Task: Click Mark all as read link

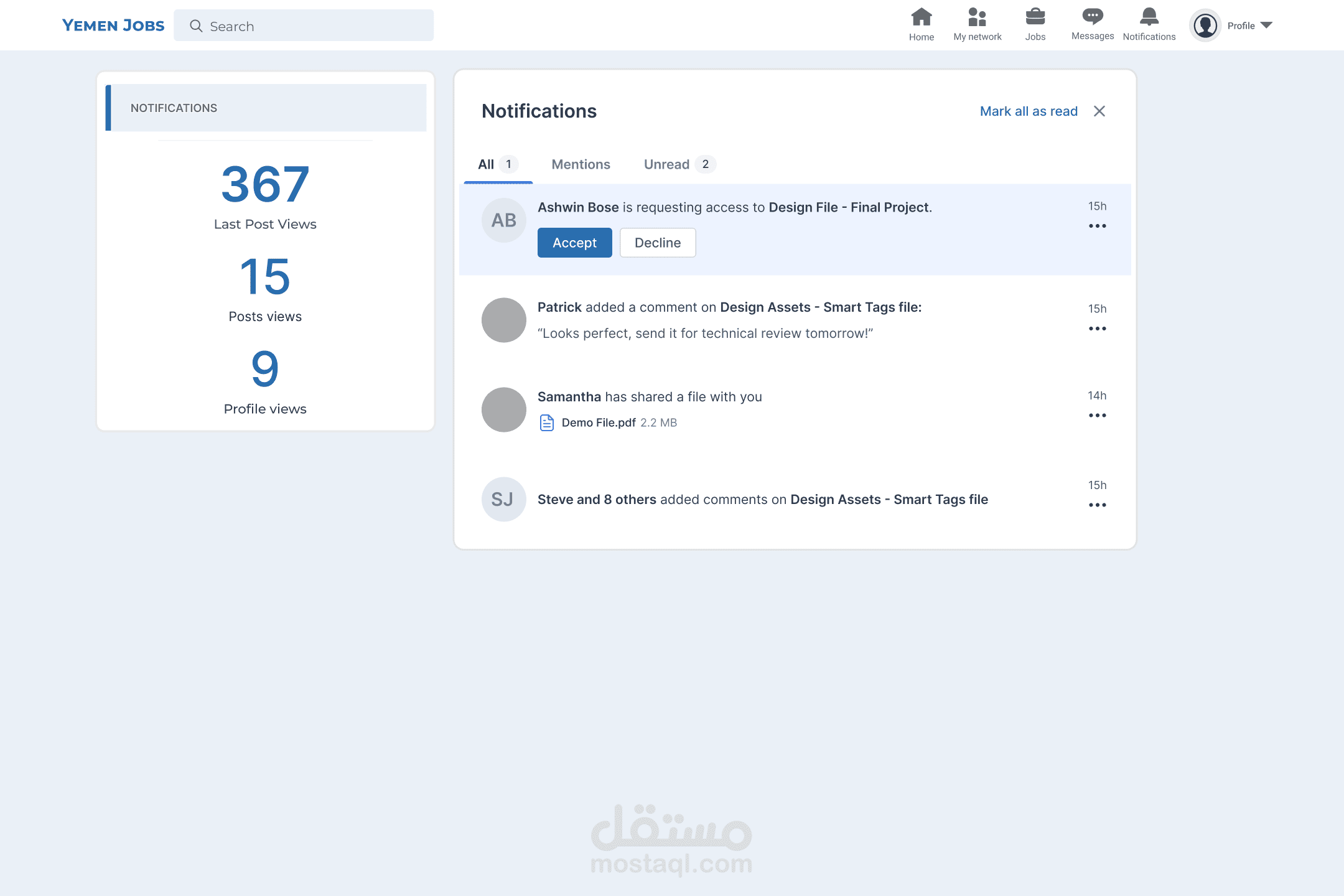Action: [x=1028, y=111]
